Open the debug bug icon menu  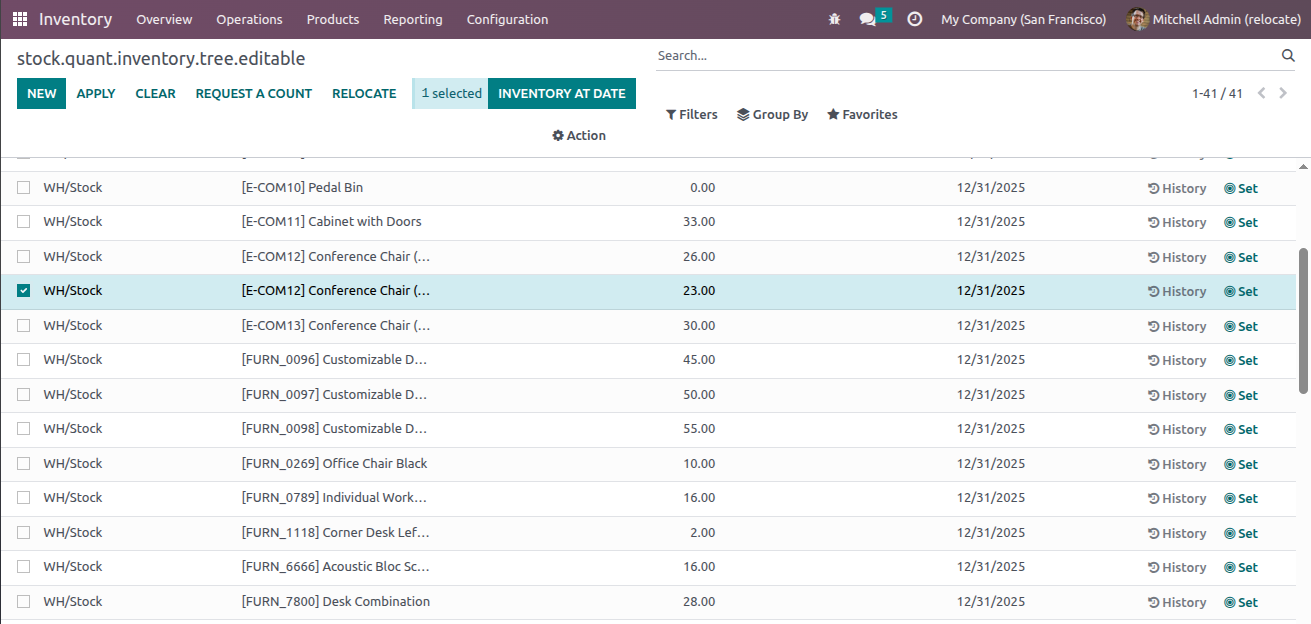click(x=835, y=19)
